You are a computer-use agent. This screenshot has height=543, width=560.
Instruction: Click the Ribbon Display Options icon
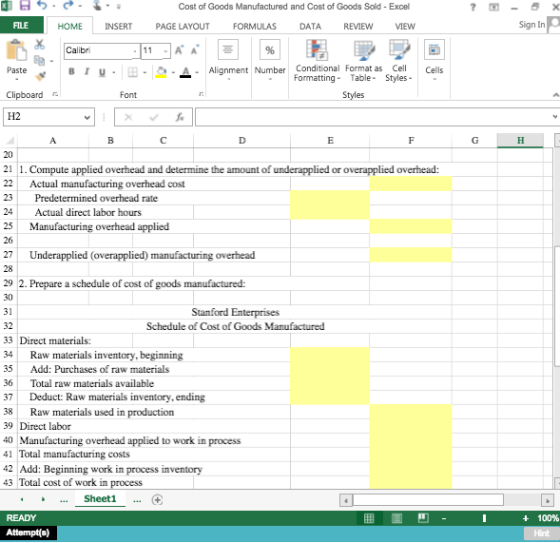point(494,7)
